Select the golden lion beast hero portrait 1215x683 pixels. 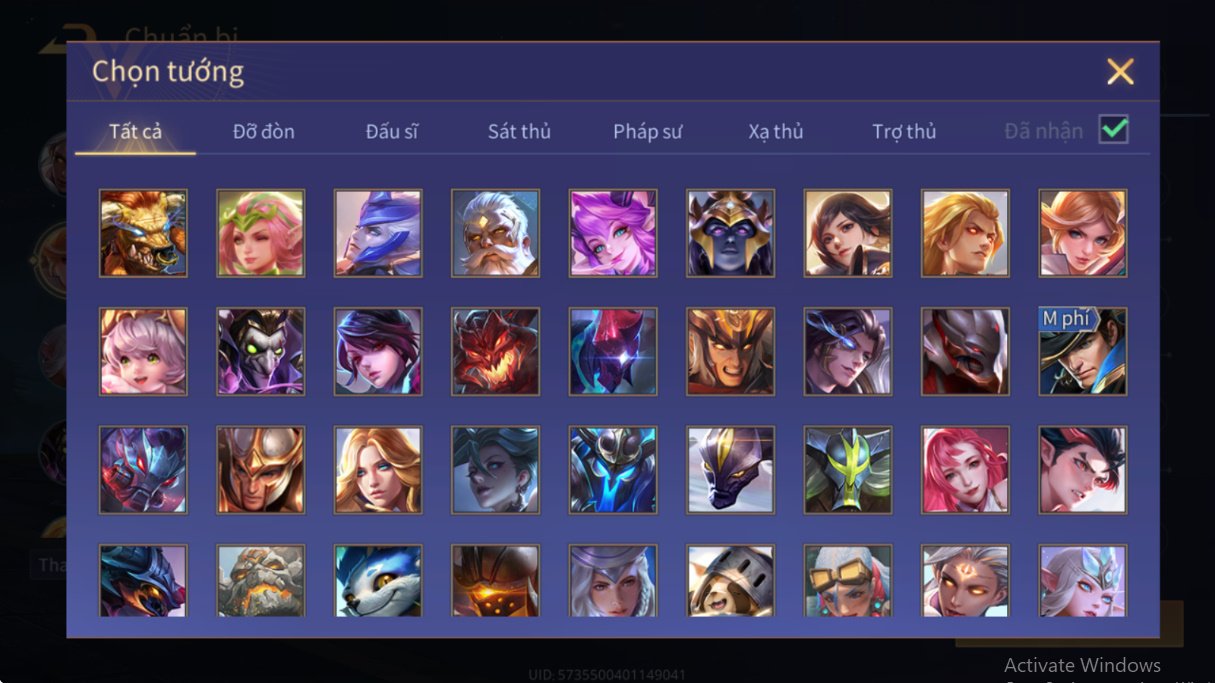pyautogui.click(x=143, y=233)
